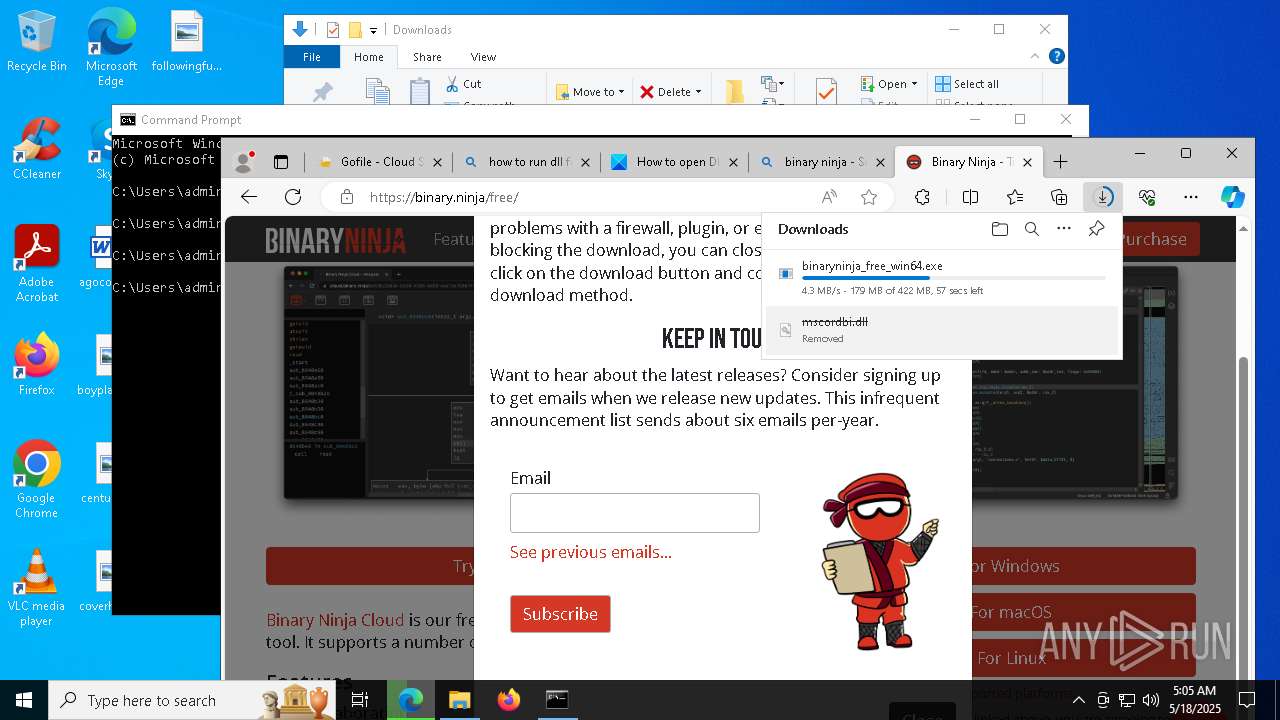Open Copilot in Edge

click(1233, 197)
